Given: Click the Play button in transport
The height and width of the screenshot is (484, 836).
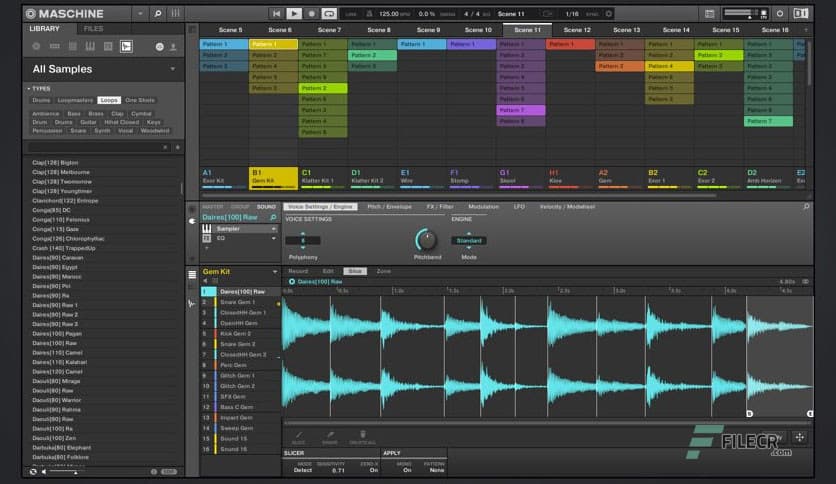Looking at the screenshot, I should tap(294, 14).
